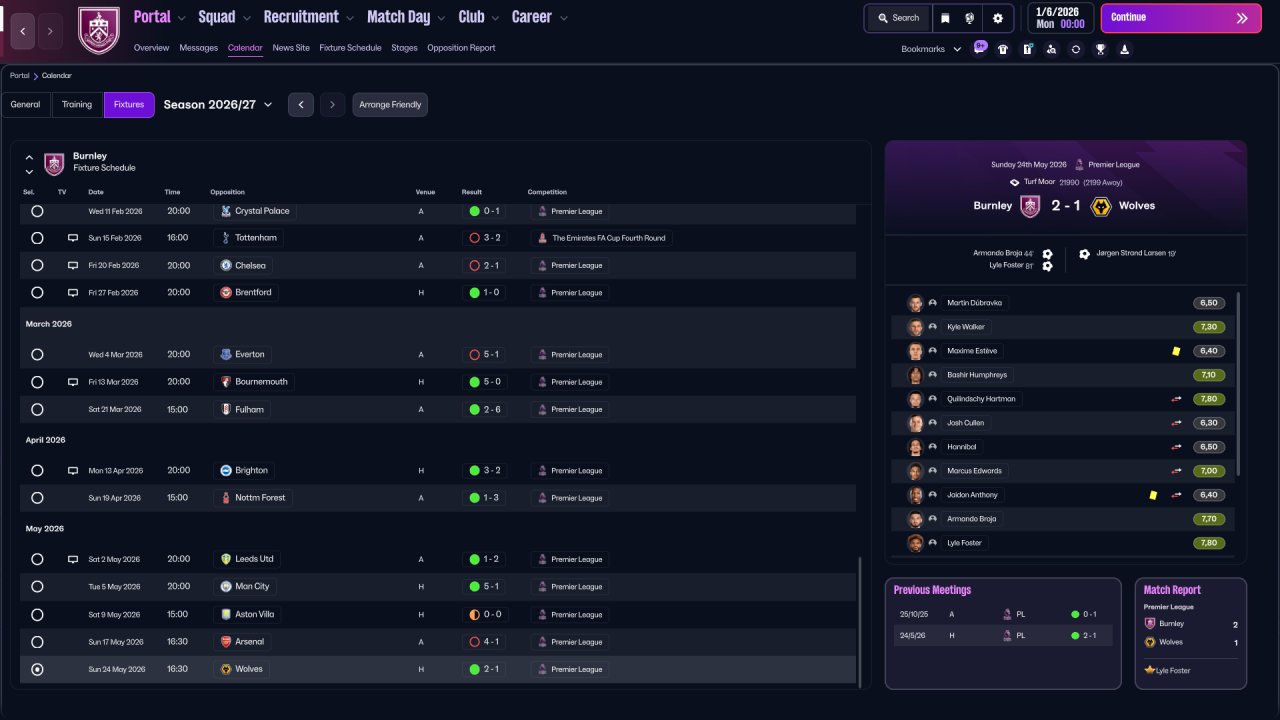Open the globe icon in the top bar

[970, 18]
